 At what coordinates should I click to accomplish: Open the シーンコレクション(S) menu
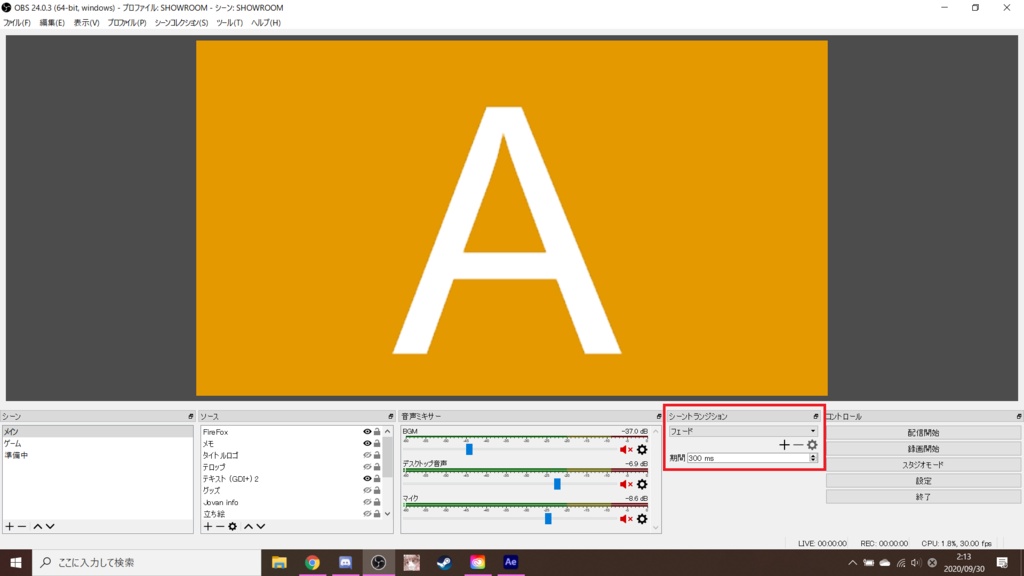(x=181, y=23)
